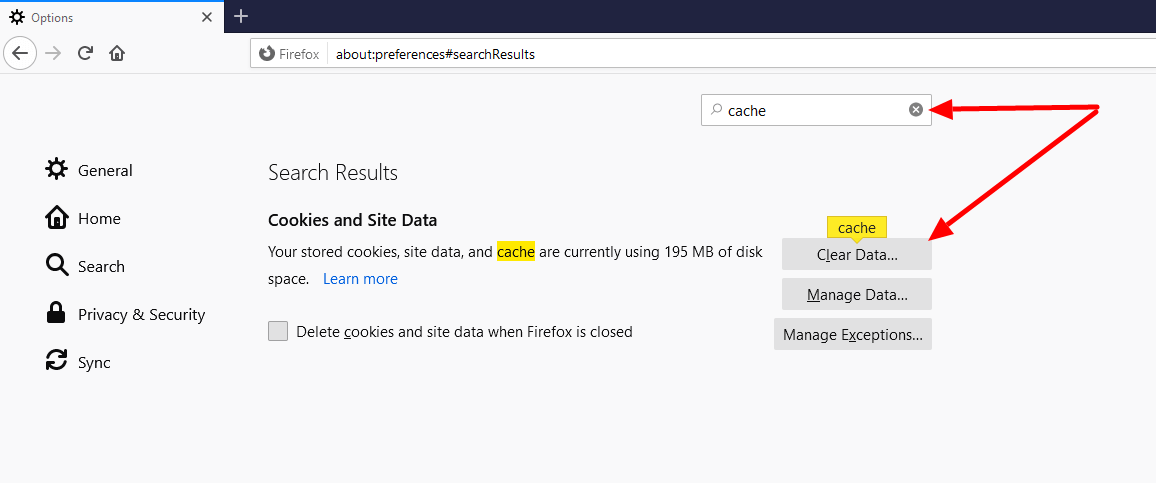Go to Sync preferences
1156x483 pixels.
(78, 362)
